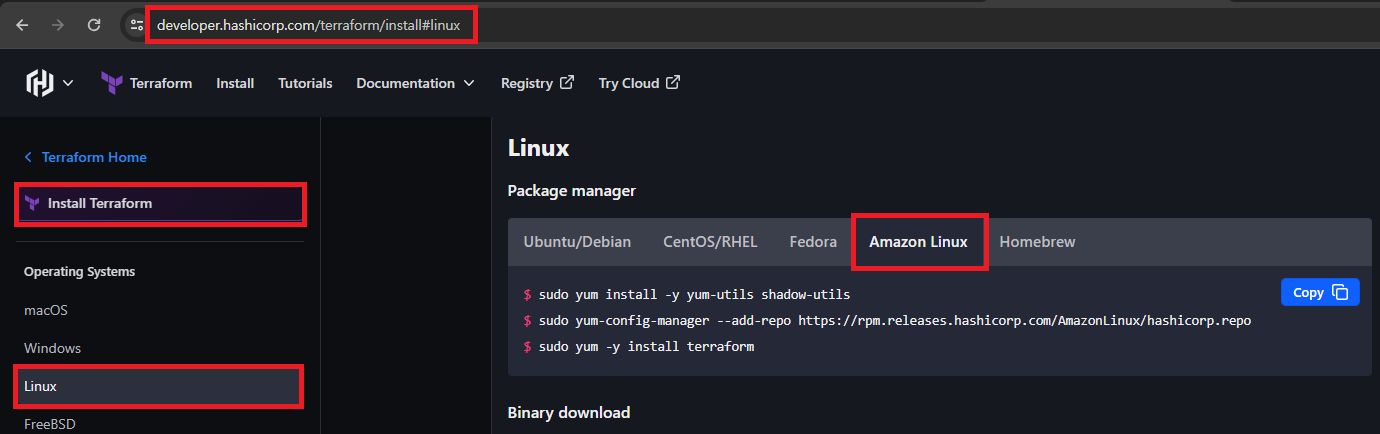Click the external link icon beside Registry

point(567,82)
